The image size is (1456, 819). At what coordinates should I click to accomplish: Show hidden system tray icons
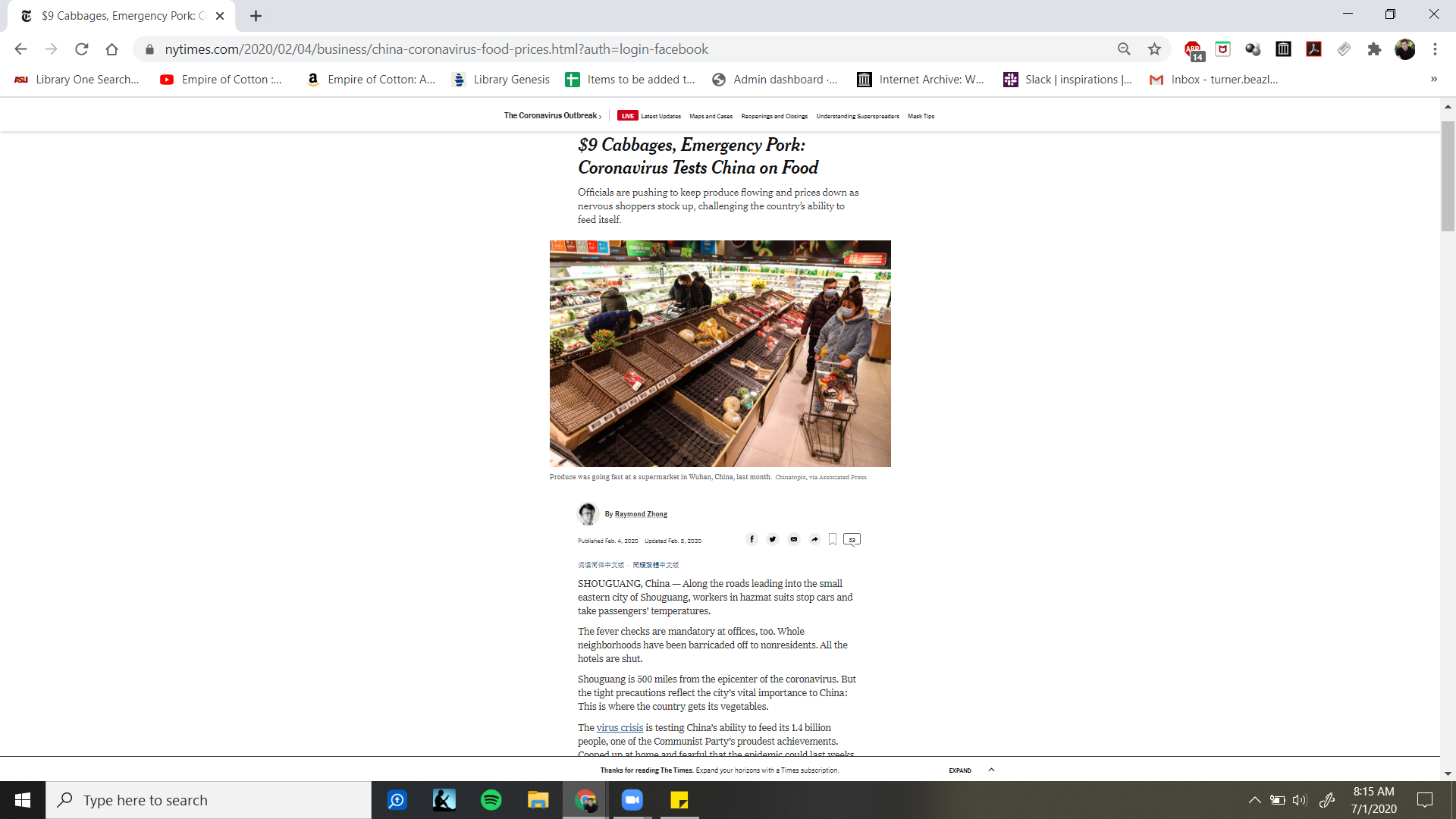point(1254,800)
